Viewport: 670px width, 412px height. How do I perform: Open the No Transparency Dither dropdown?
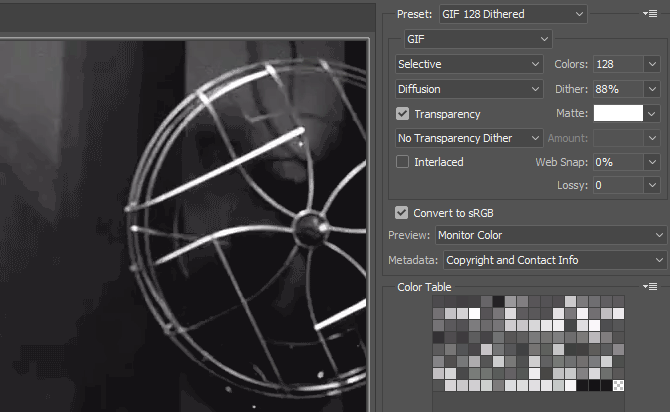tap(469, 138)
